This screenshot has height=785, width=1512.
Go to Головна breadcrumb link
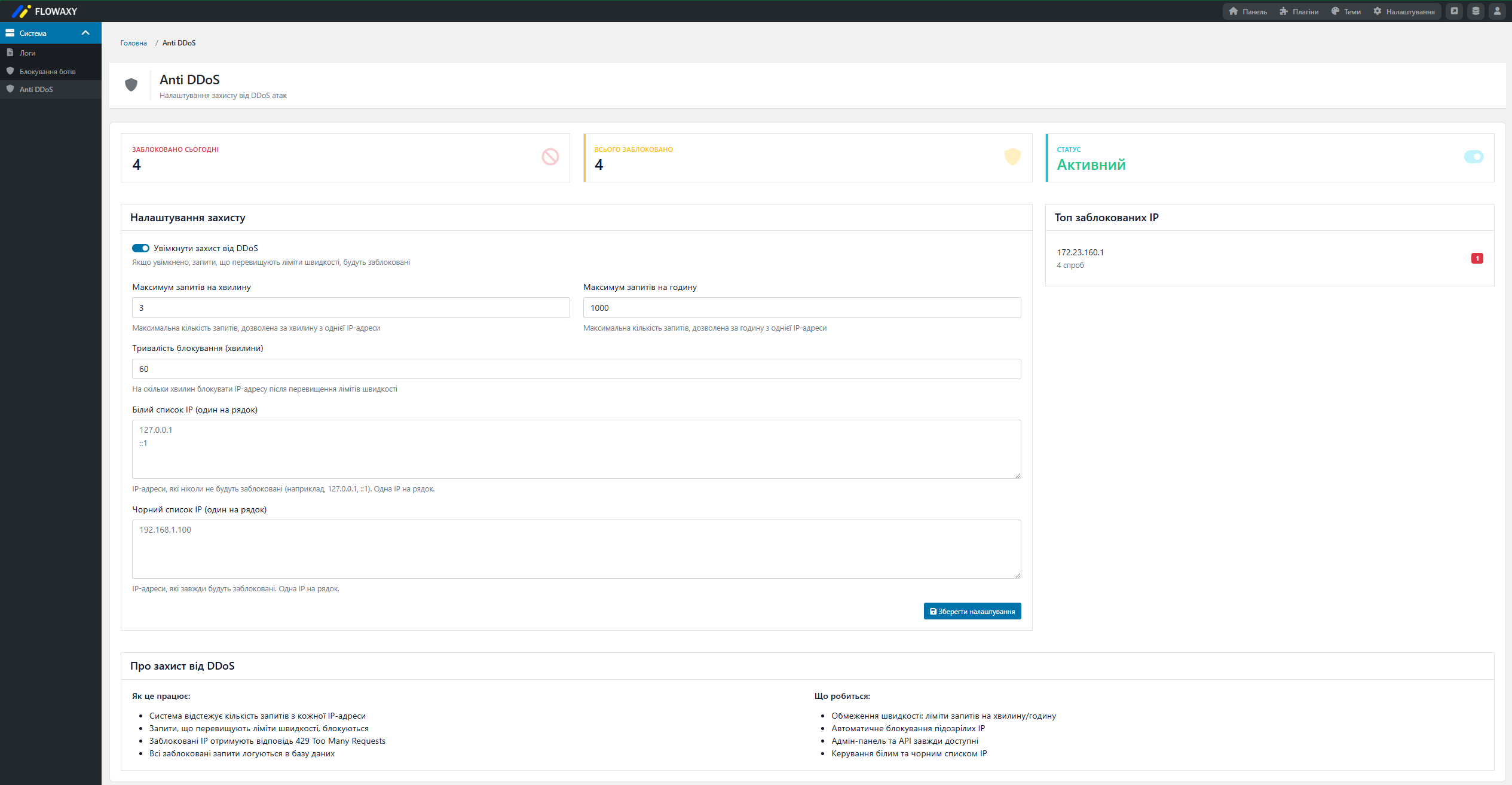133,43
